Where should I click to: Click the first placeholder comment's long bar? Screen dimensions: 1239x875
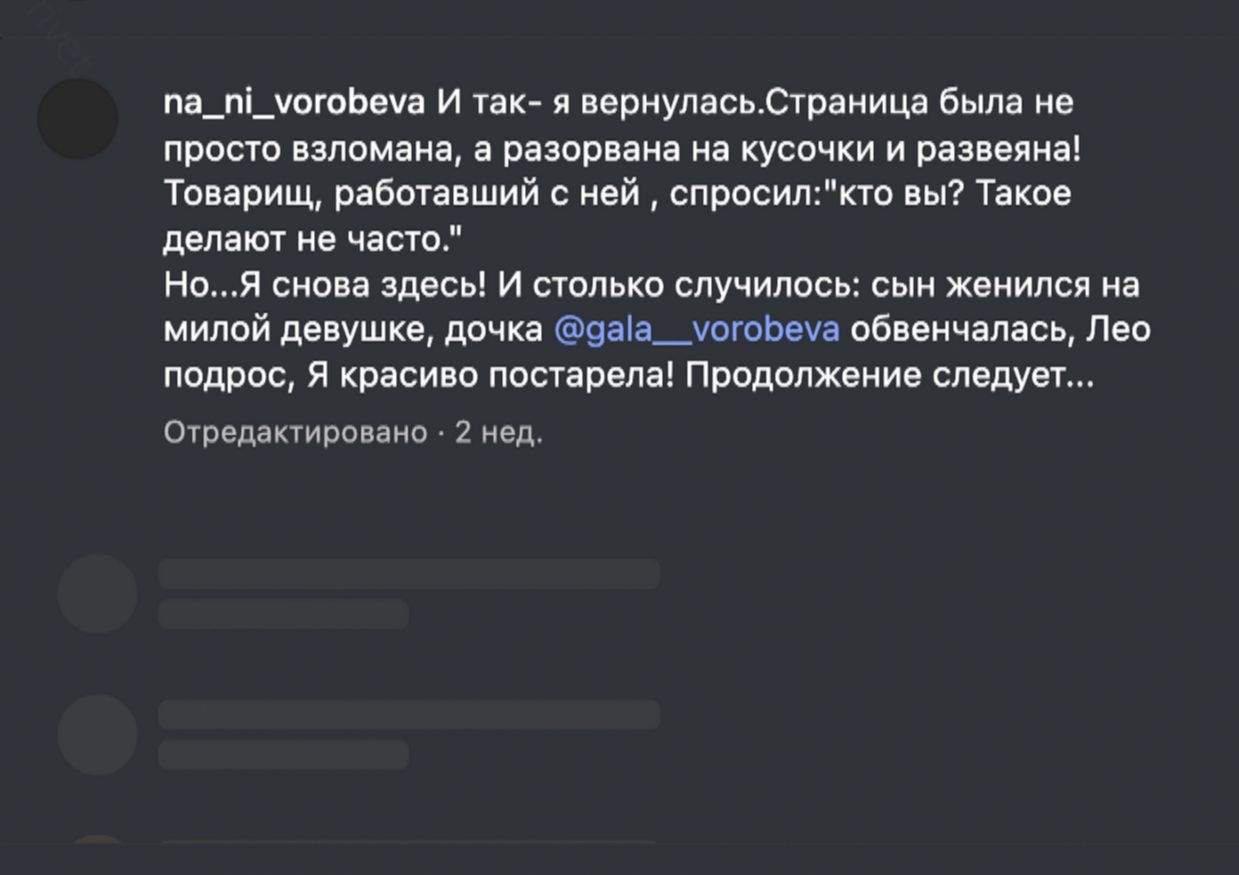[409, 574]
